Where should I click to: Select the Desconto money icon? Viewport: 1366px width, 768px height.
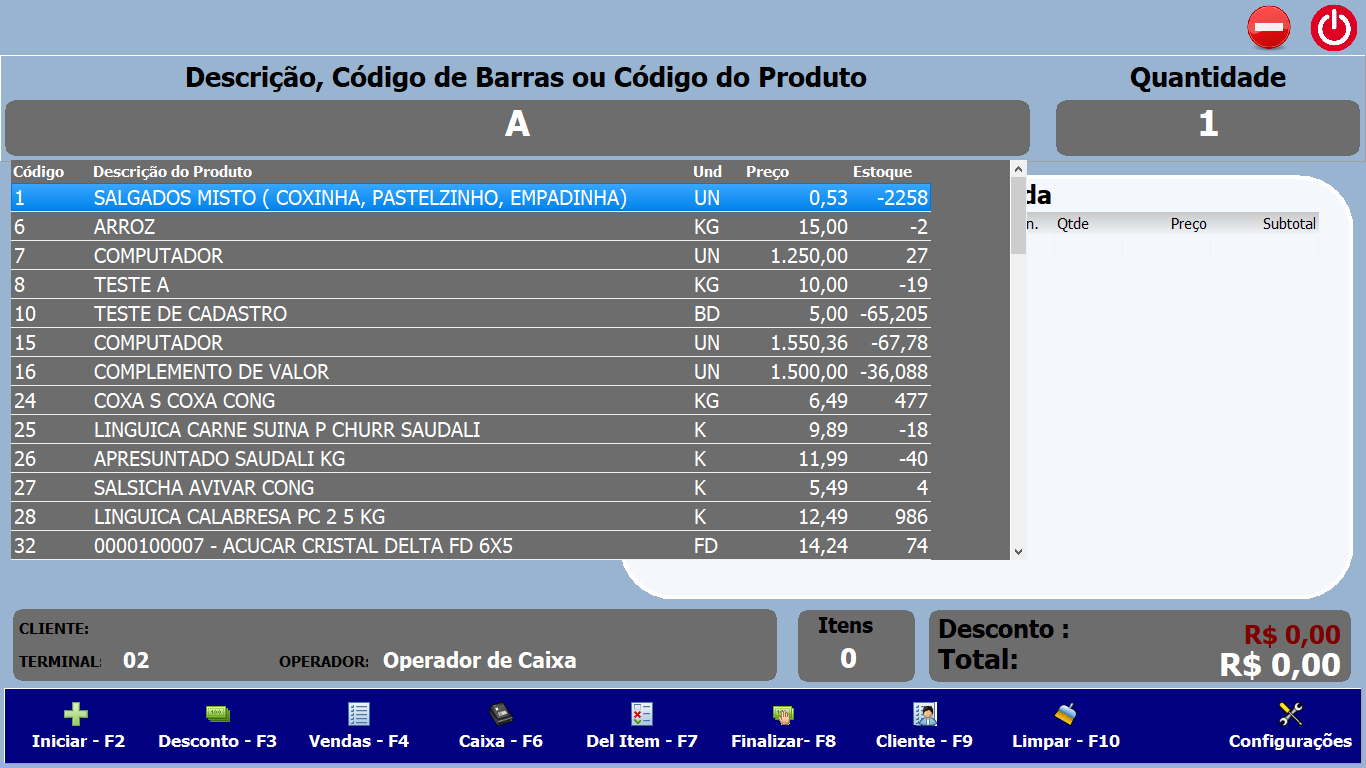coord(218,714)
